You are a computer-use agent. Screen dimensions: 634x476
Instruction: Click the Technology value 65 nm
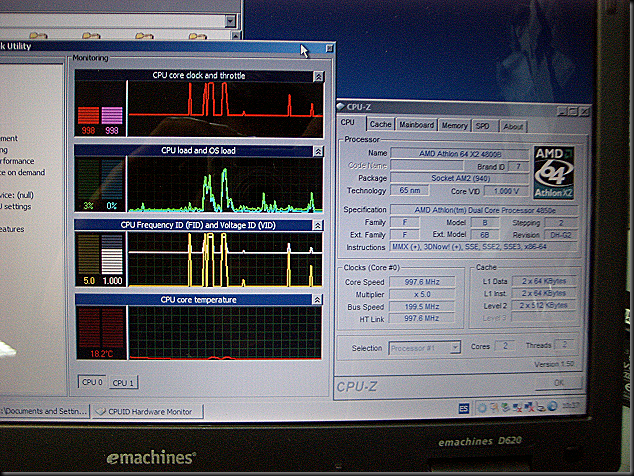(x=409, y=190)
